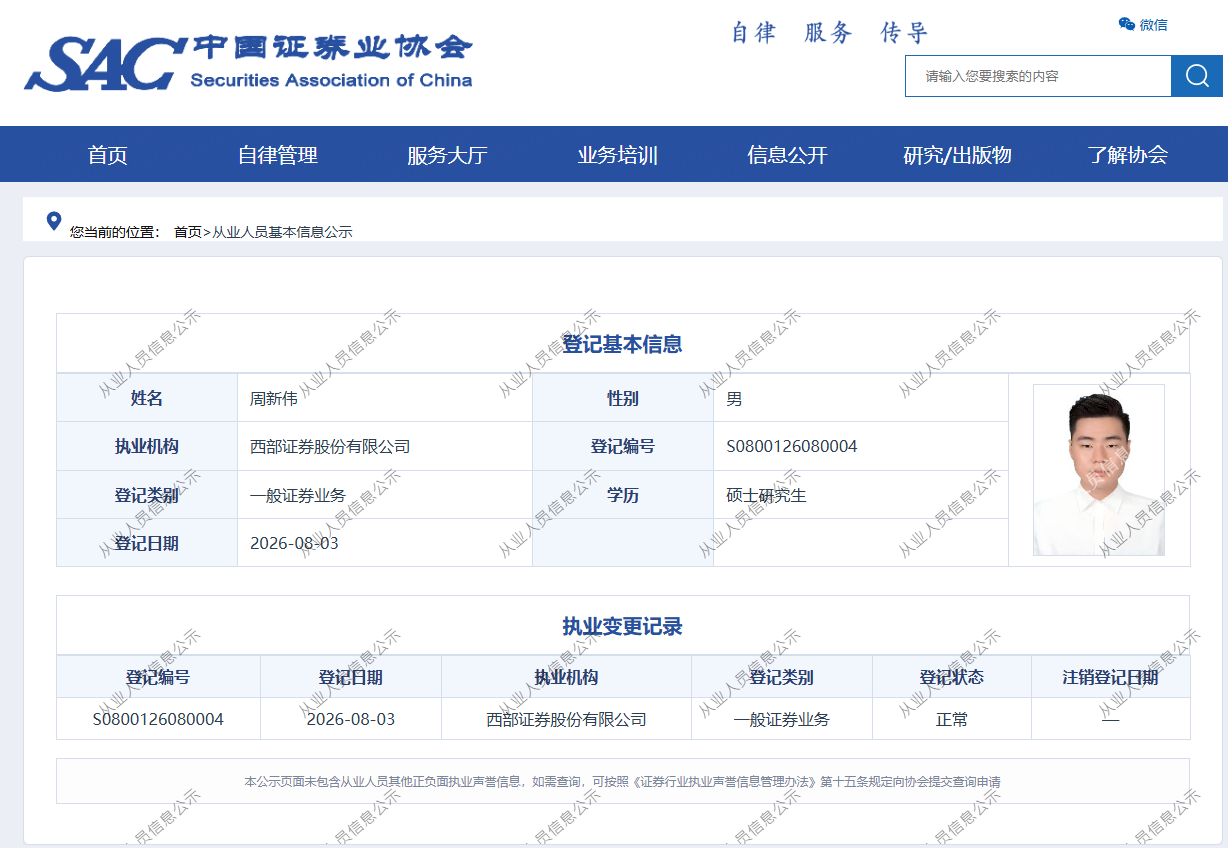Screen dimensions: 1228x848
Task: Click S0800126080004 in the change record row
Action: [x=158, y=719]
